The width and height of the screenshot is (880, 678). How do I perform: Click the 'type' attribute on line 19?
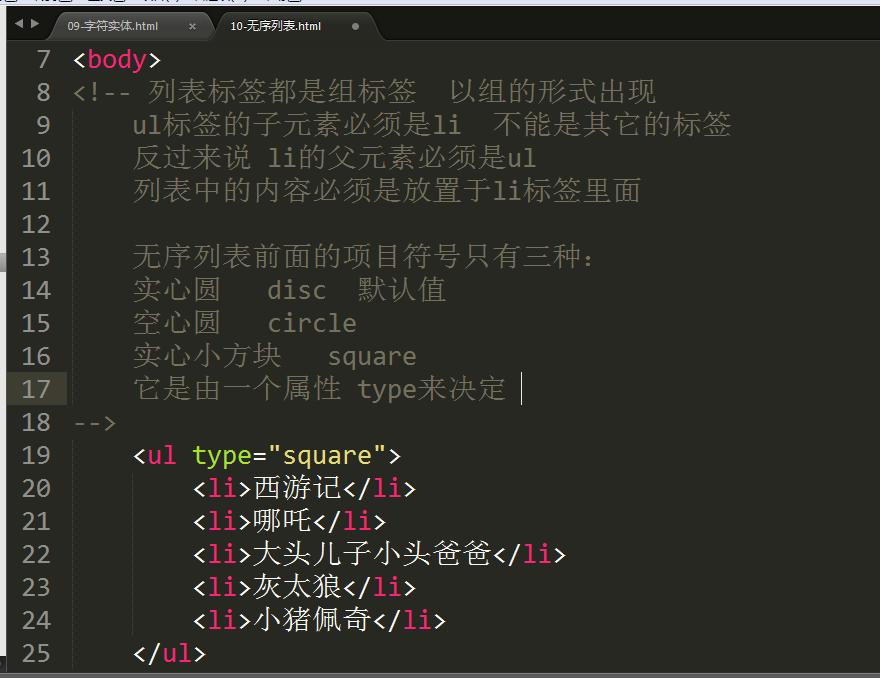click(x=222, y=456)
